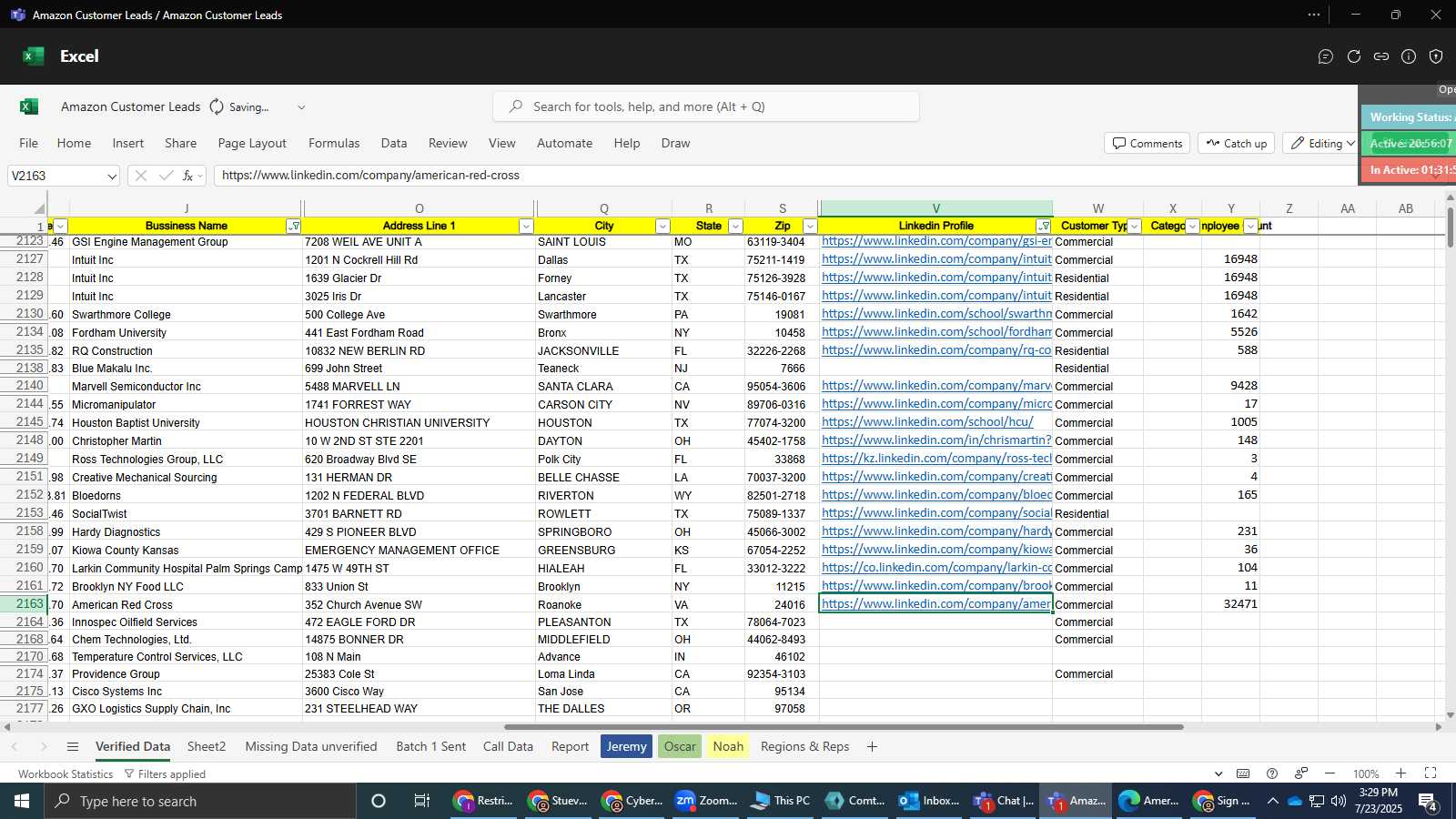The image size is (1456, 819).
Task: Open the info icon in Teams header
Action: (x=1409, y=56)
